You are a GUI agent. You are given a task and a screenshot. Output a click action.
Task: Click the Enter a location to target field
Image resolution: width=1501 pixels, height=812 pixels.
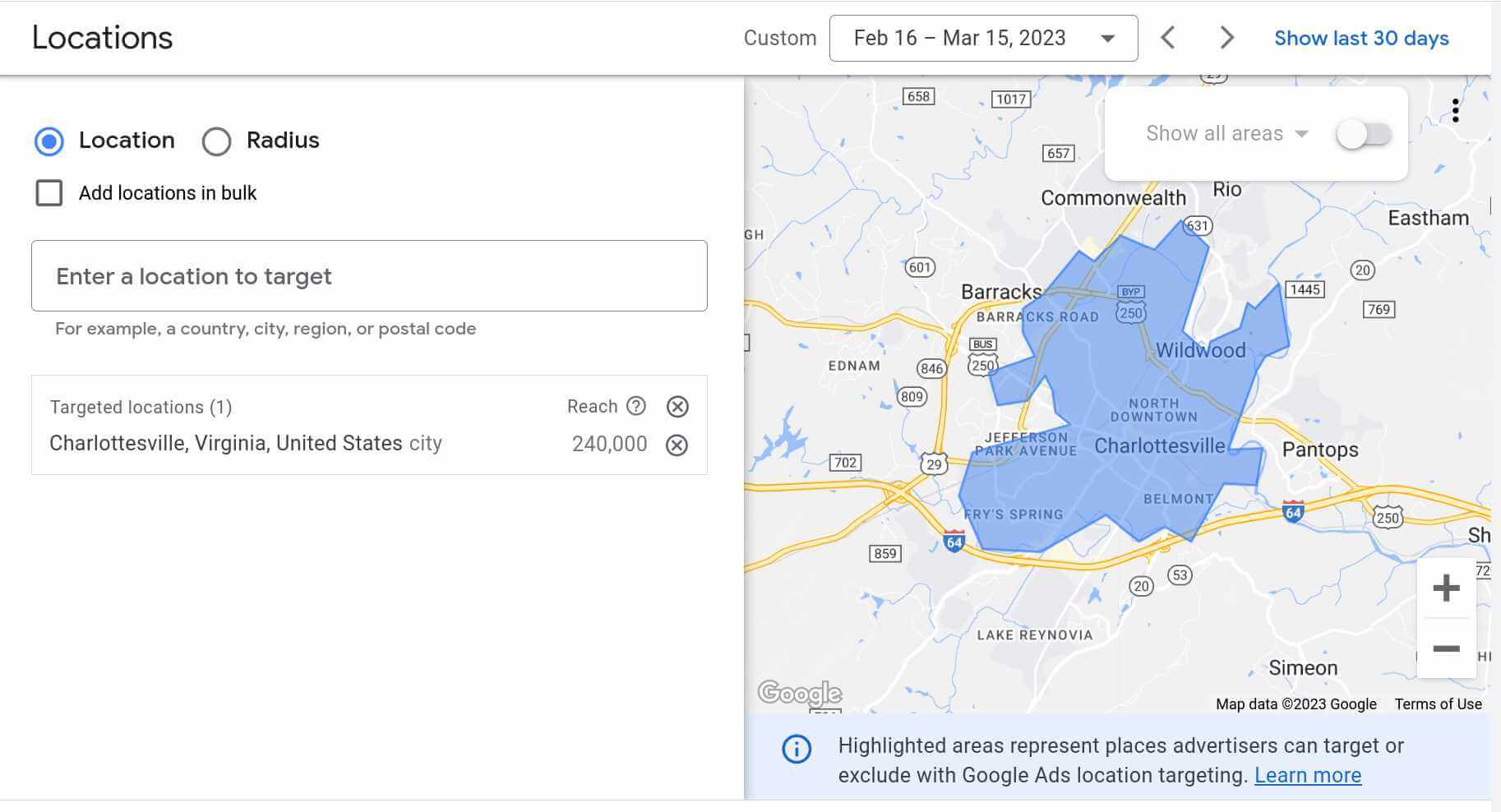[369, 276]
